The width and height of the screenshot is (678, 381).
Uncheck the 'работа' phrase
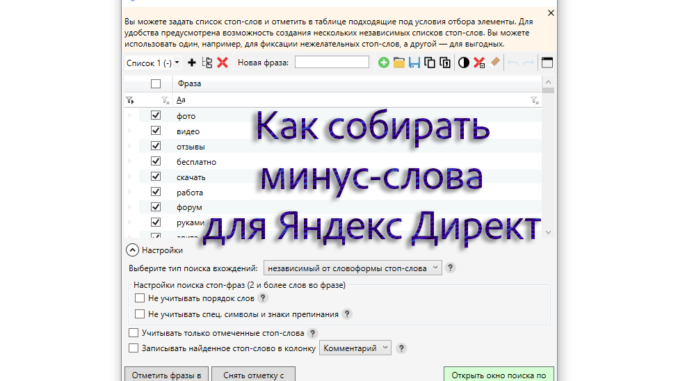[x=156, y=192]
